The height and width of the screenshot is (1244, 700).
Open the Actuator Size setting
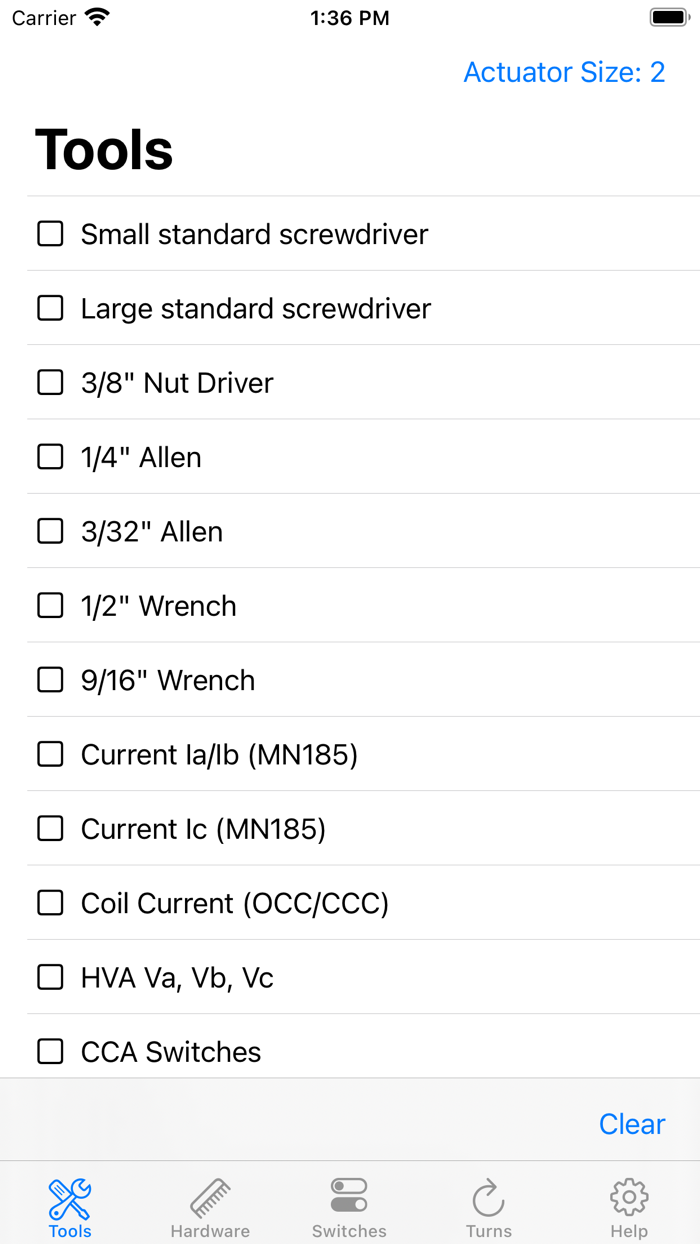tap(564, 72)
